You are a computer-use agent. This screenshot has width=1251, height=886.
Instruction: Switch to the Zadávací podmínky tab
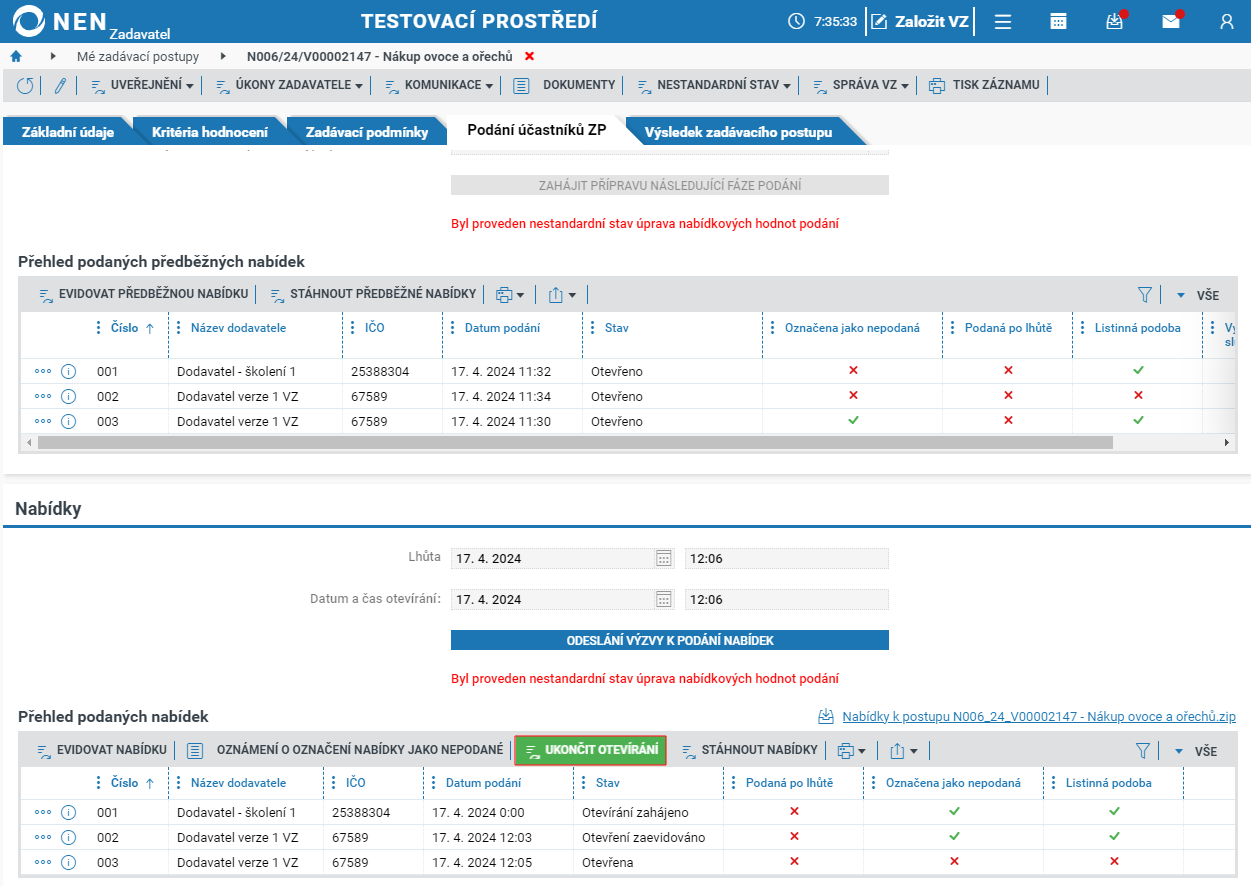tap(367, 132)
